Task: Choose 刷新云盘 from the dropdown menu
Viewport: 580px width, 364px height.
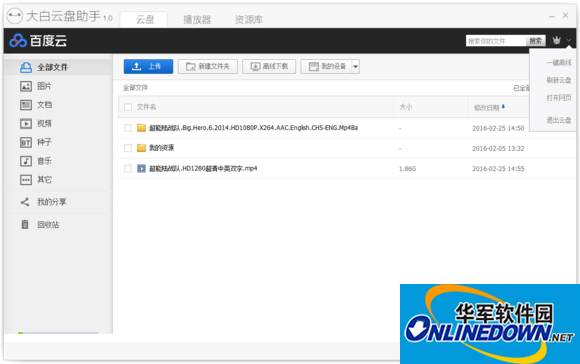Action: tap(559, 80)
